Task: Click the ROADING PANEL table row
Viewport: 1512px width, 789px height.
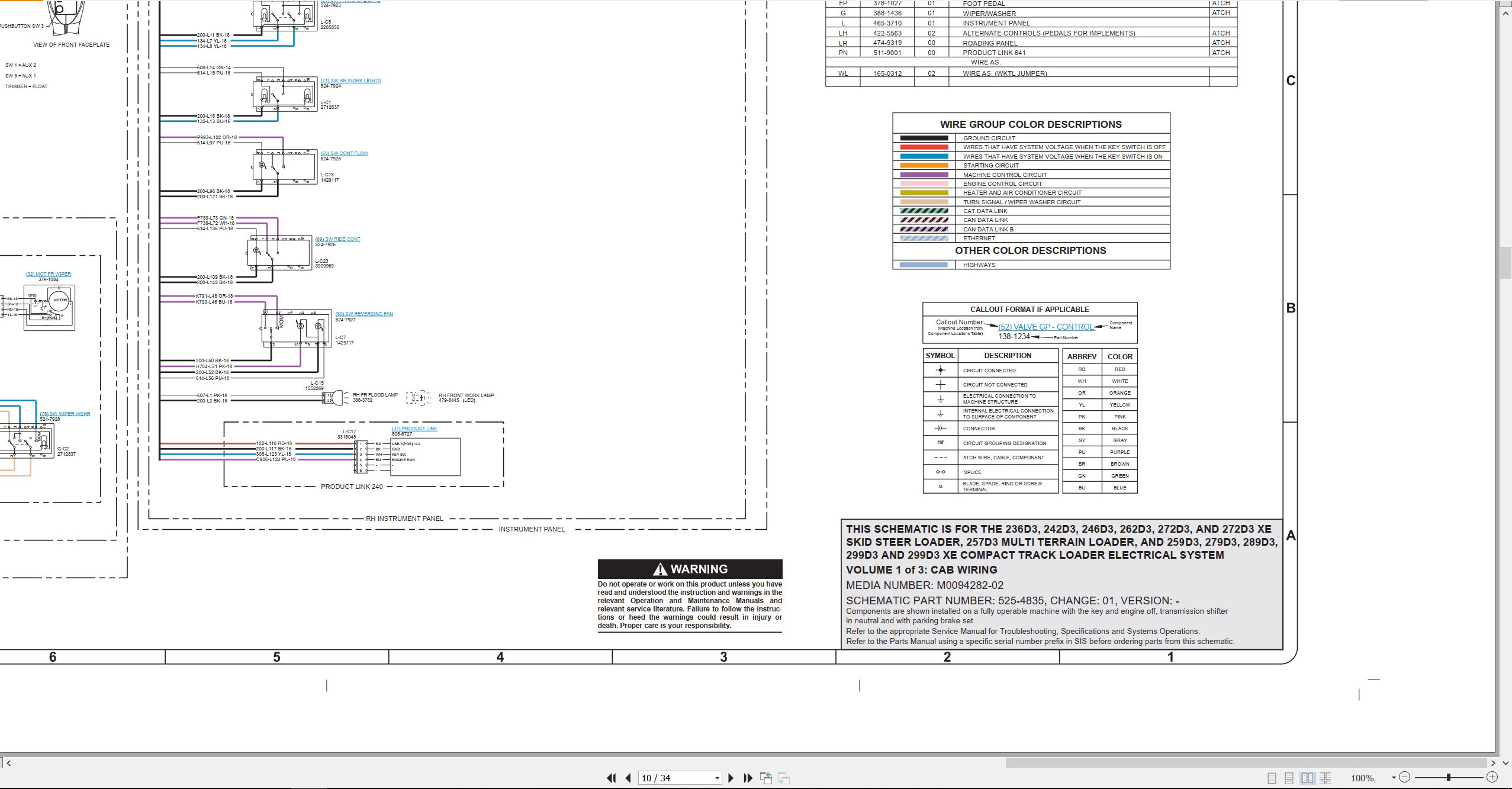Action: tap(1031, 43)
